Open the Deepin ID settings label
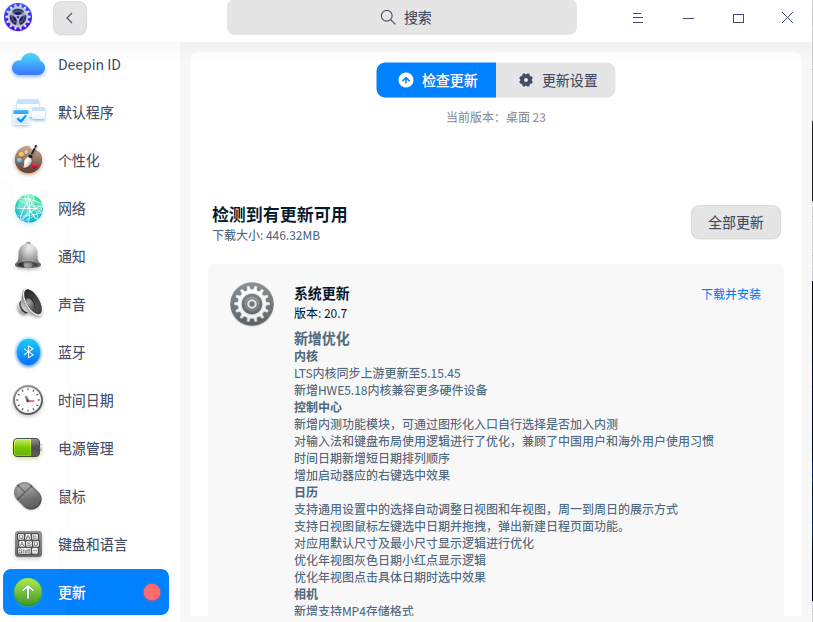The image size is (813, 622). pos(89,65)
